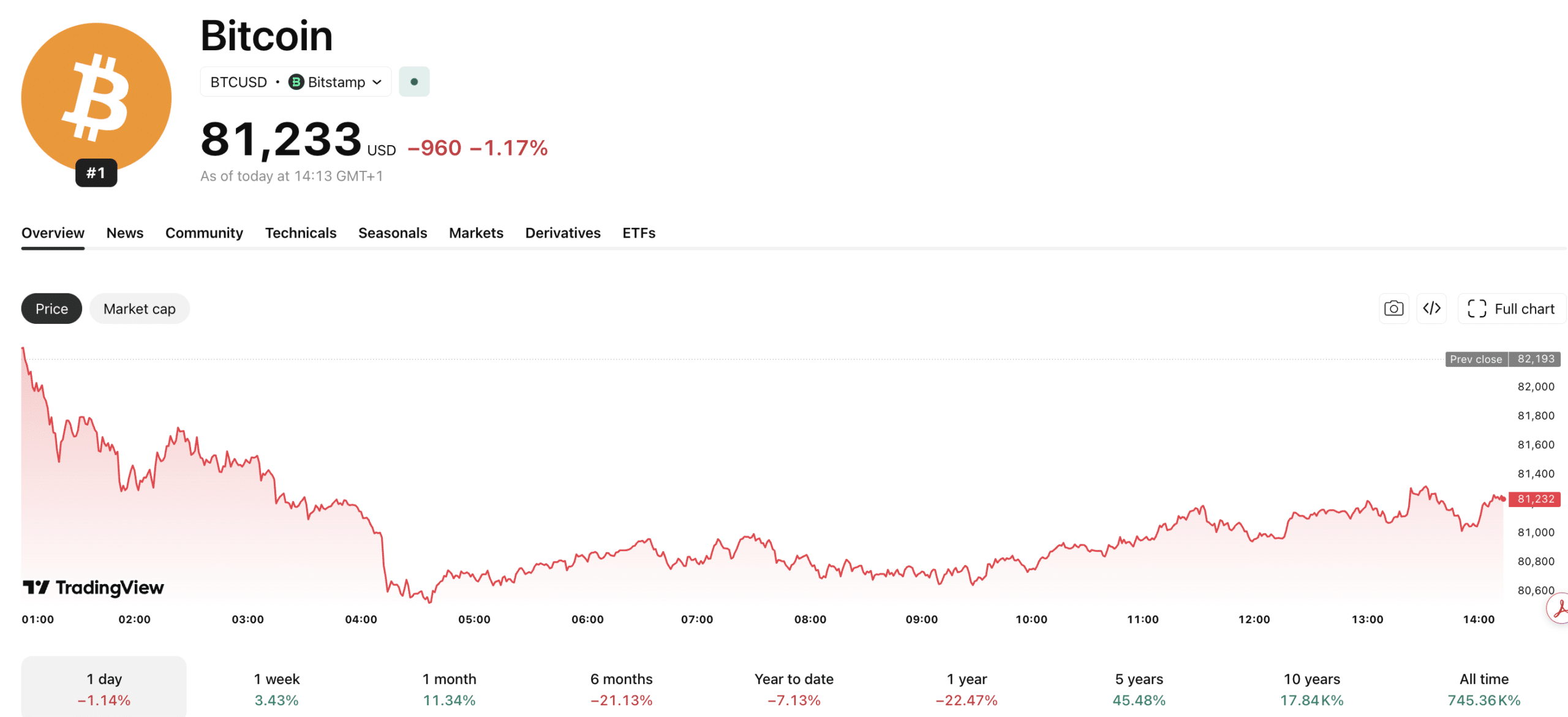
Task: Click the TradingView logo on chart
Action: [93, 588]
